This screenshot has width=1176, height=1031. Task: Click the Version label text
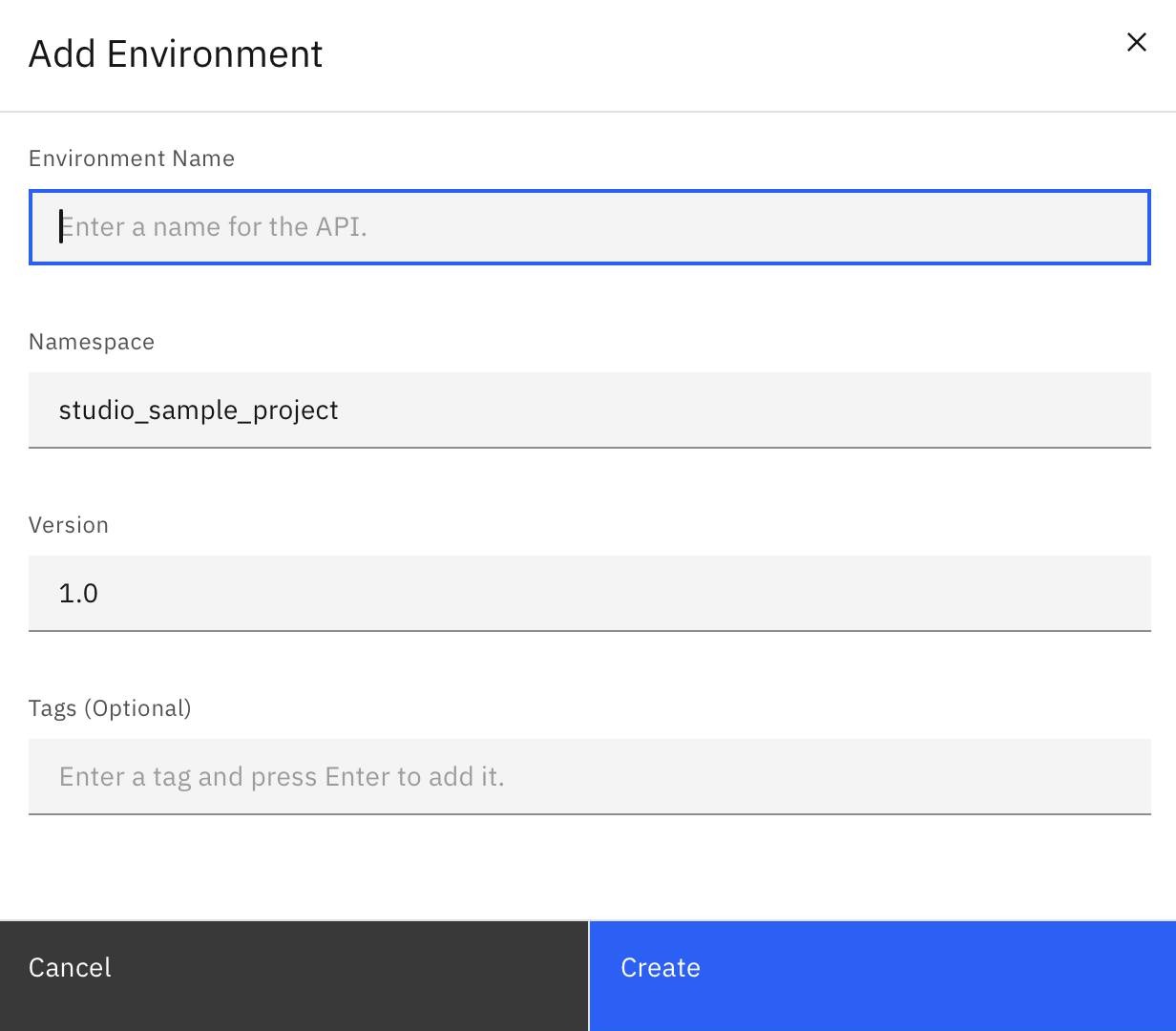click(x=69, y=525)
